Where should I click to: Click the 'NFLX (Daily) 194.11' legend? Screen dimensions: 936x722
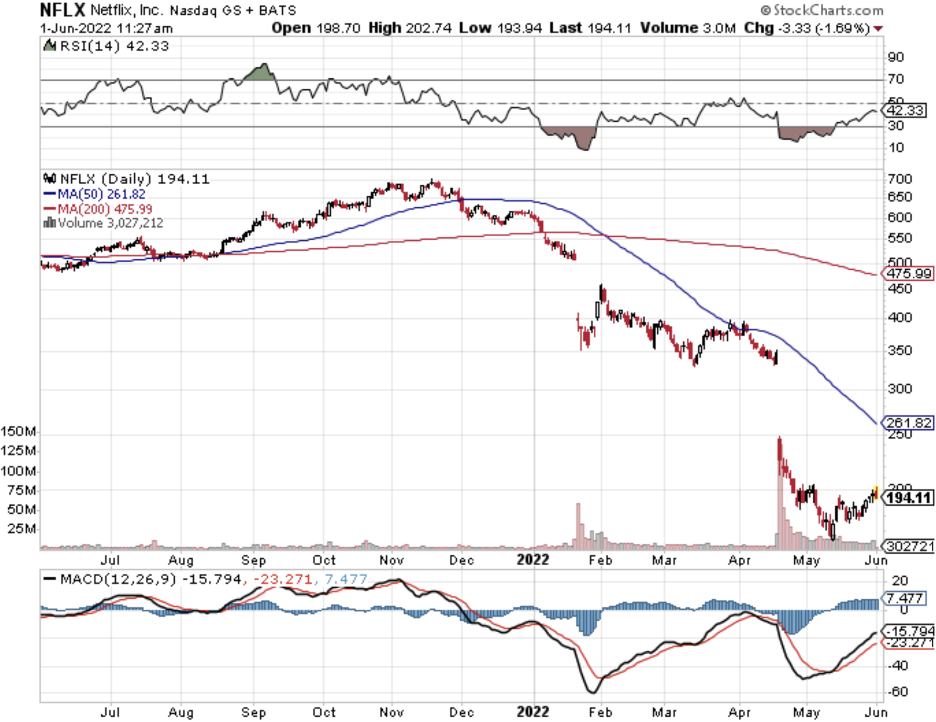tap(134, 179)
